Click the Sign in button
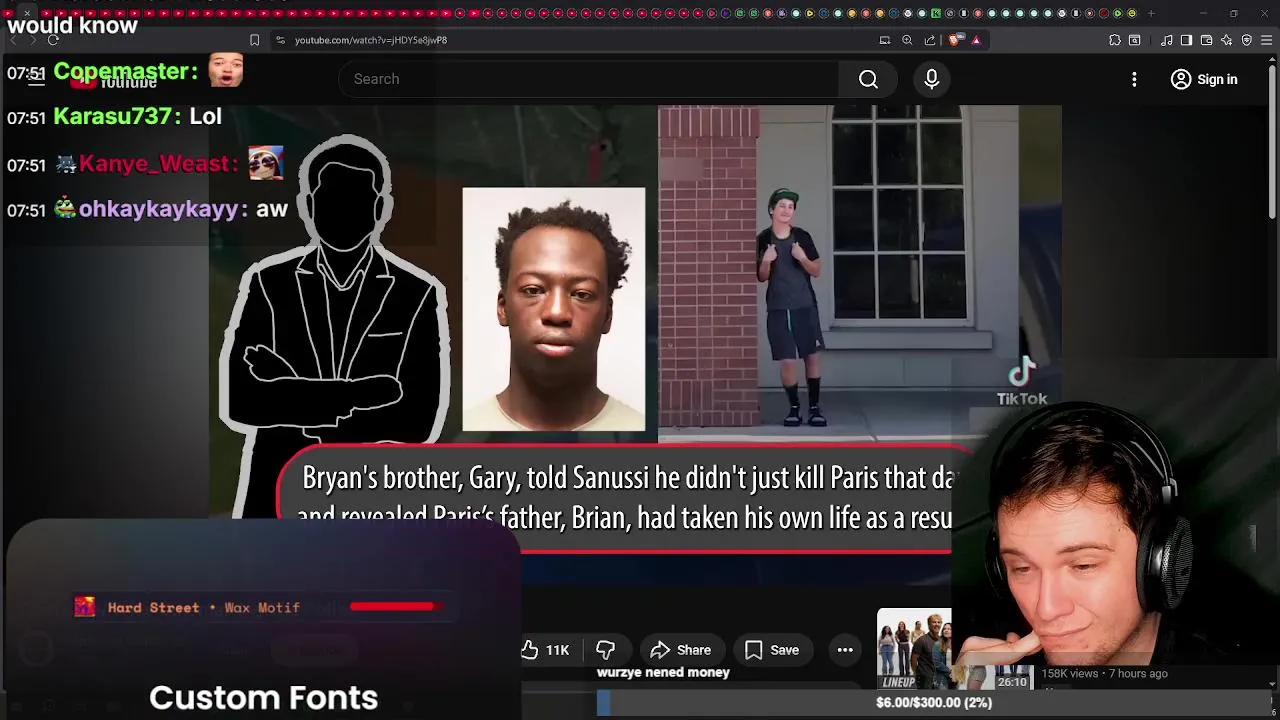1280x720 pixels. [x=1204, y=79]
